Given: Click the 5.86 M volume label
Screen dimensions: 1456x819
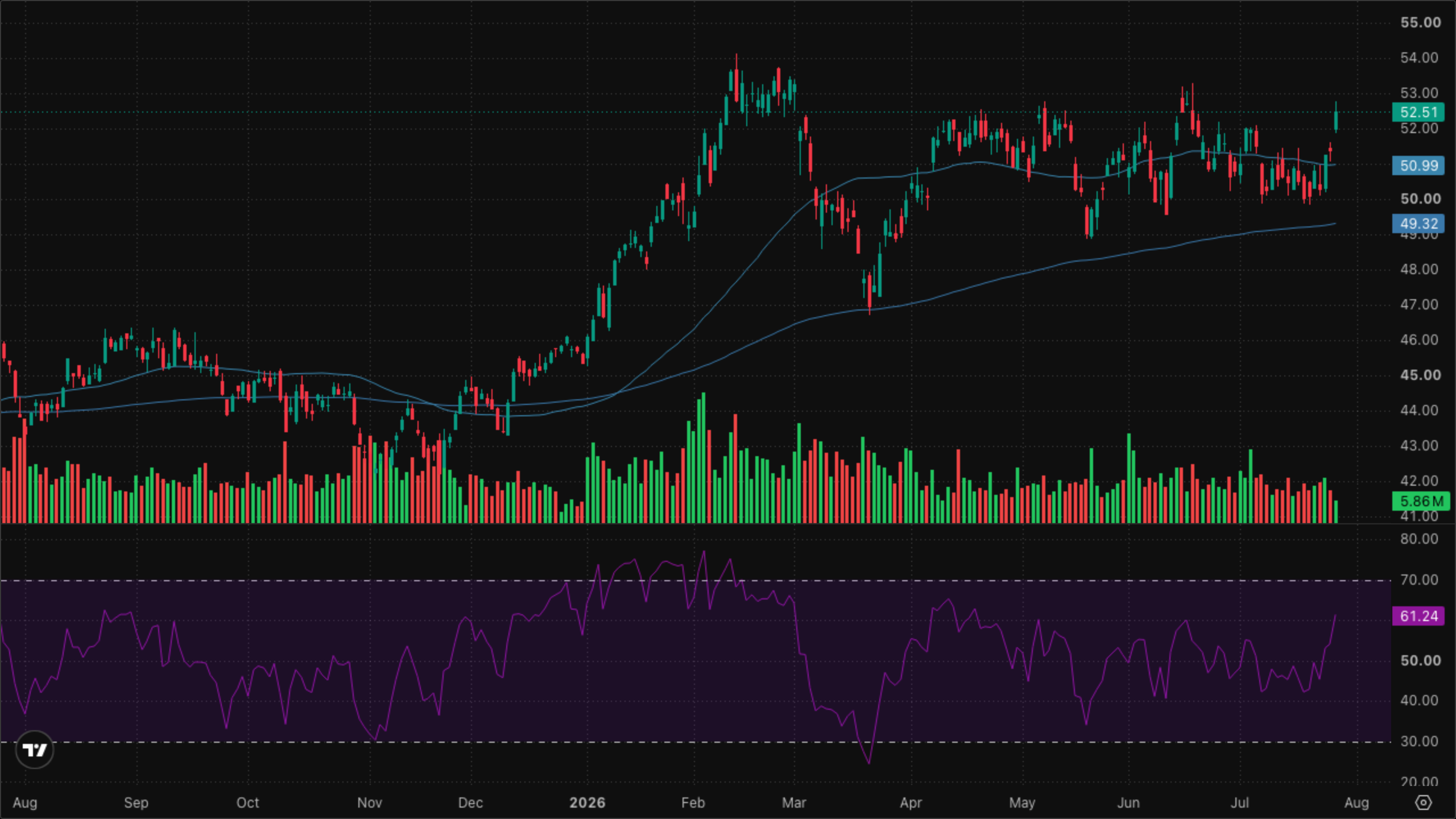Looking at the screenshot, I should pos(1421,501).
